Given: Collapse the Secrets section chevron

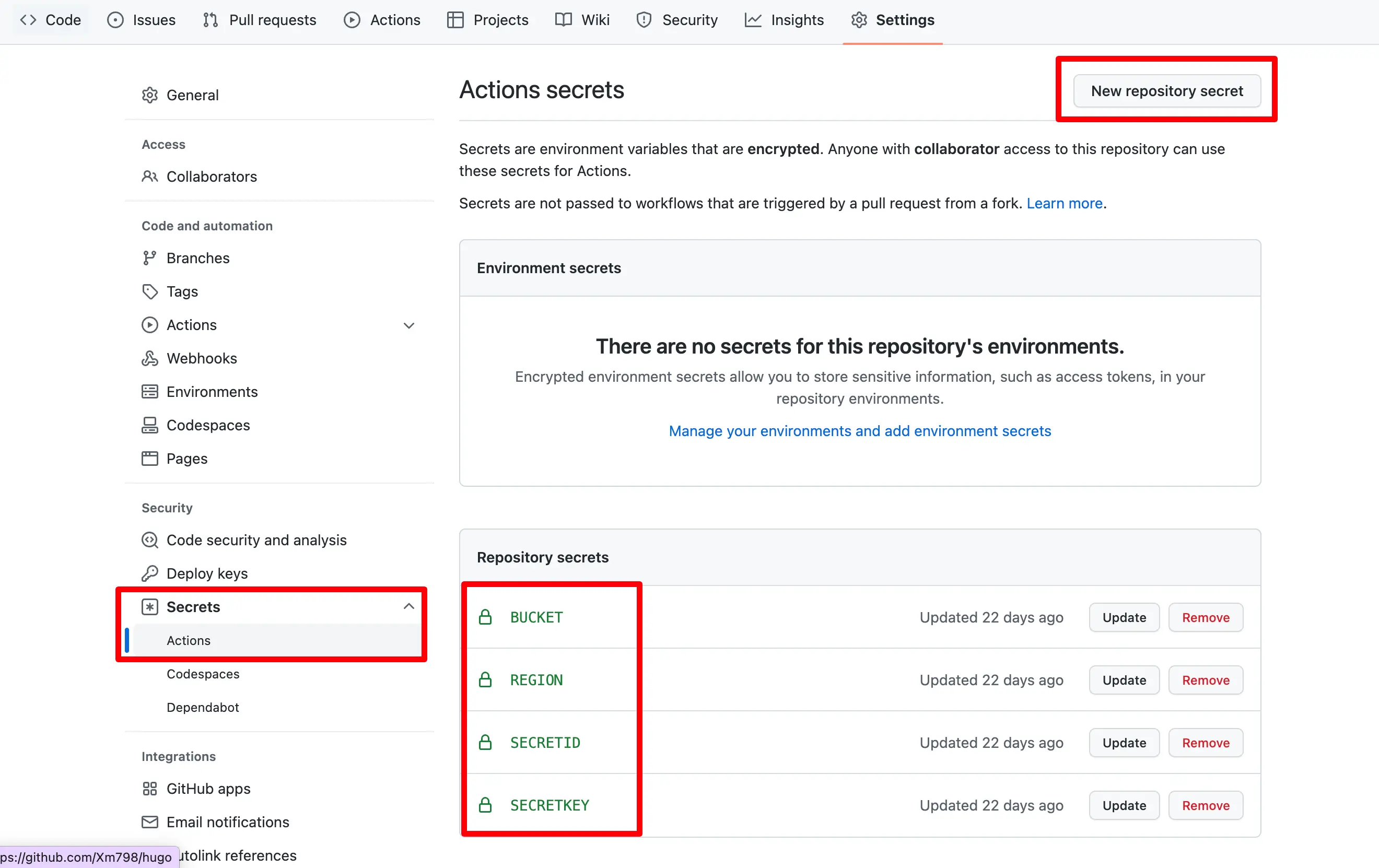Looking at the screenshot, I should tap(408, 606).
